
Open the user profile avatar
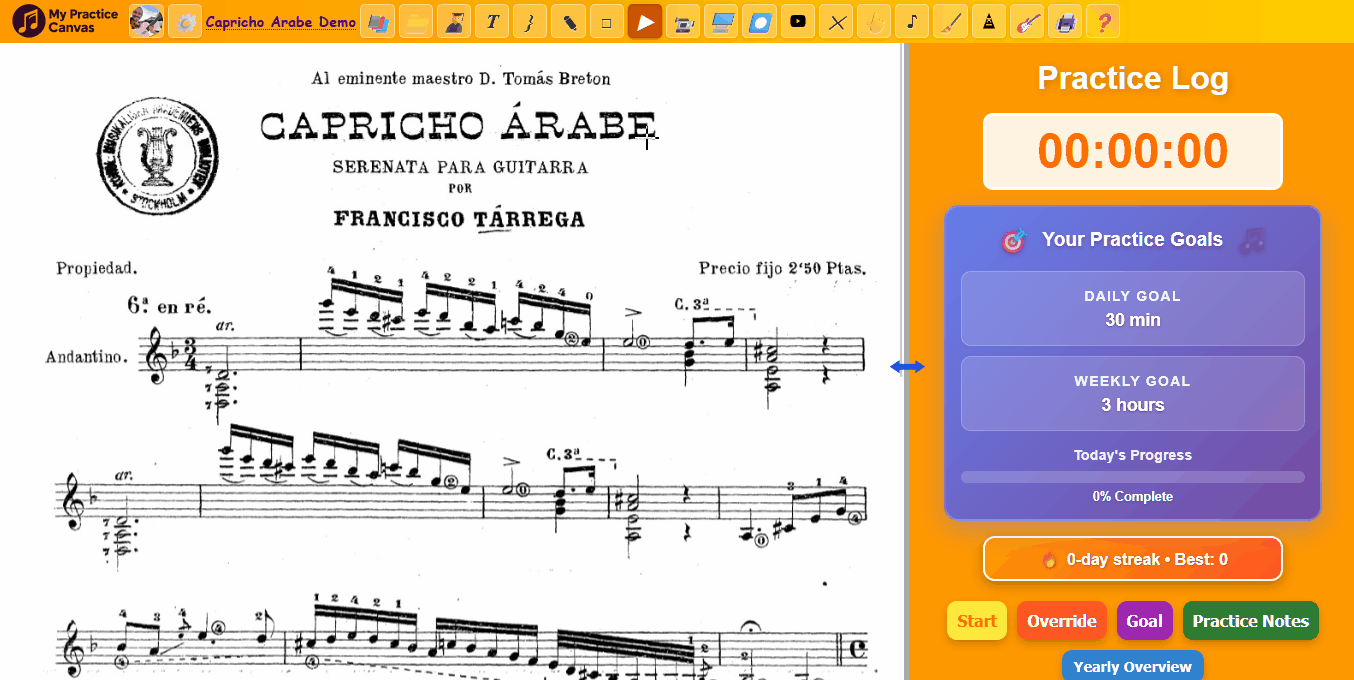point(146,21)
